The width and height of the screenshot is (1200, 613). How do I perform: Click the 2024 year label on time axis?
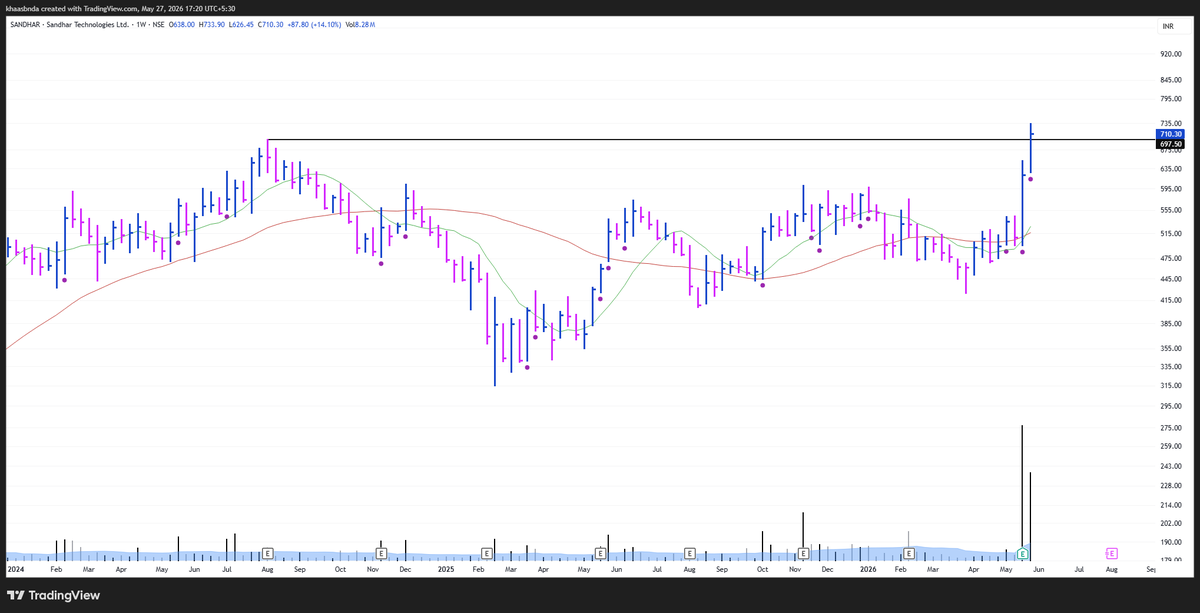click(x=15, y=569)
